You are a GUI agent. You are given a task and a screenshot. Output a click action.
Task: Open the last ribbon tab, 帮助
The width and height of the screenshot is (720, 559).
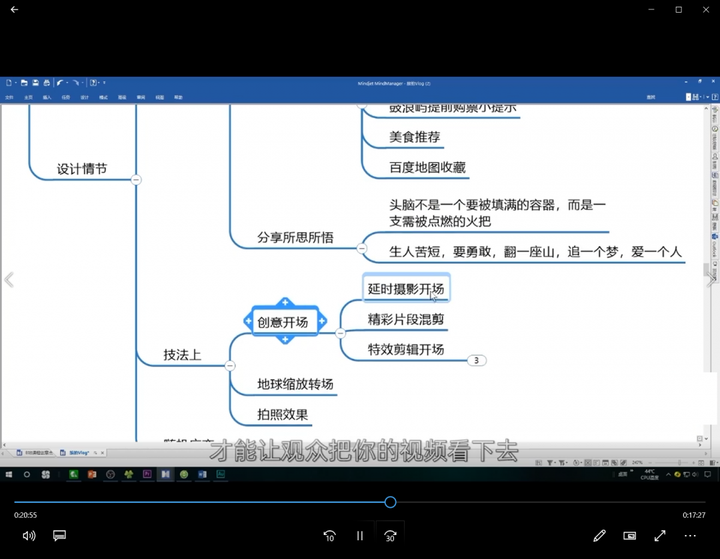pyautogui.click(x=178, y=97)
